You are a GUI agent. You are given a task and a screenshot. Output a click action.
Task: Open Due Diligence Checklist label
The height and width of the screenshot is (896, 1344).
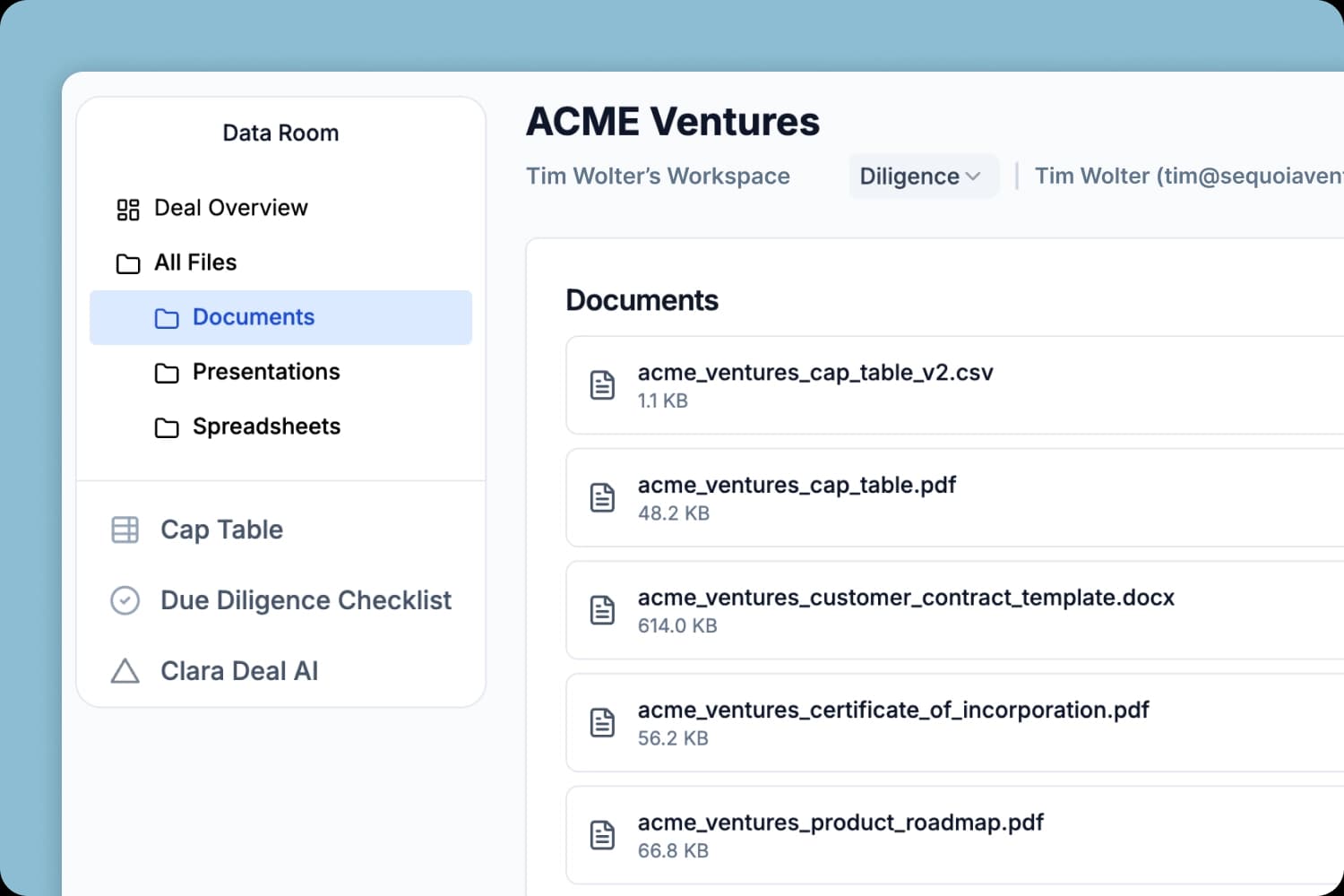306,600
